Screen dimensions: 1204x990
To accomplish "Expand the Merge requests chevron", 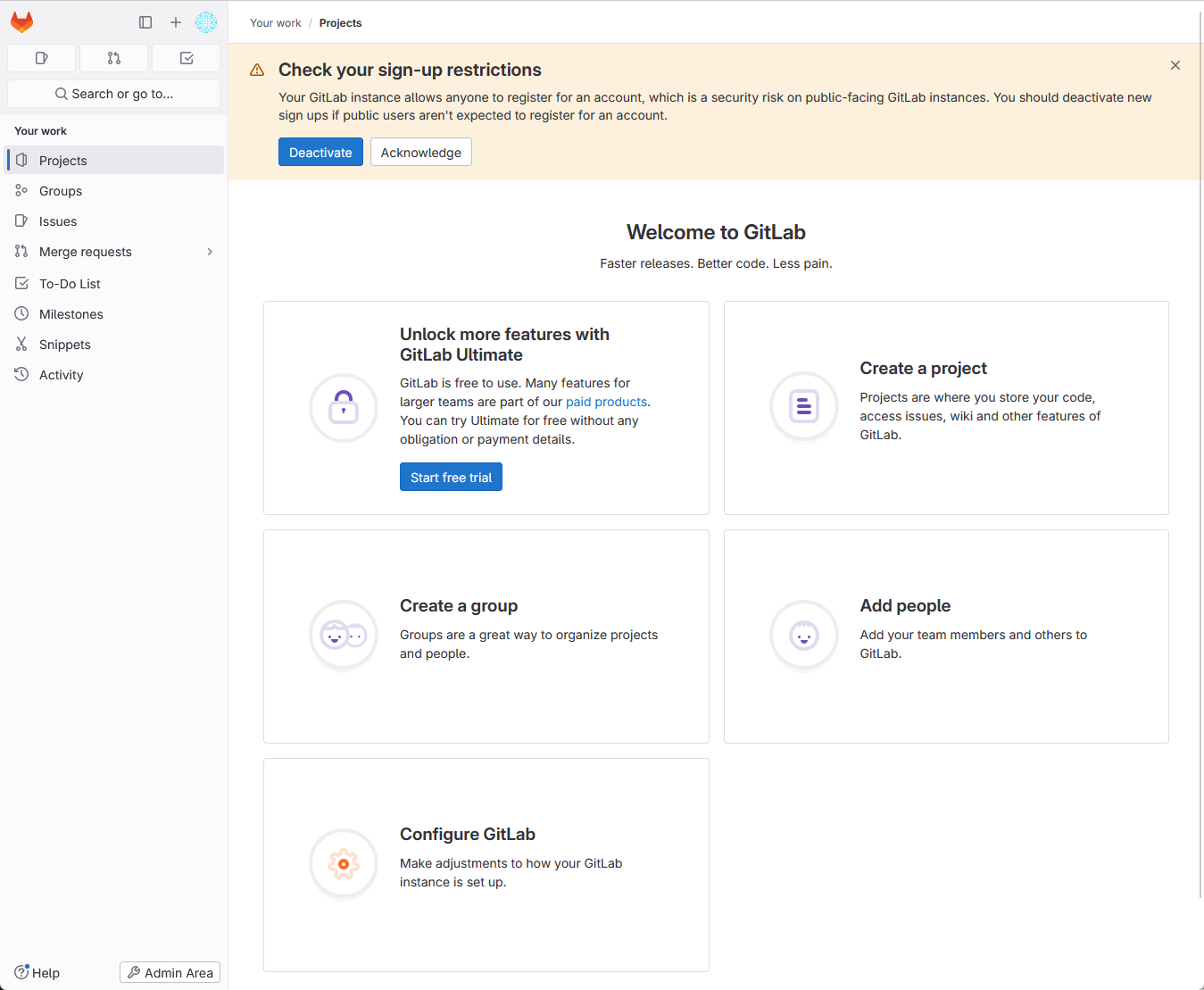I will (x=211, y=252).
